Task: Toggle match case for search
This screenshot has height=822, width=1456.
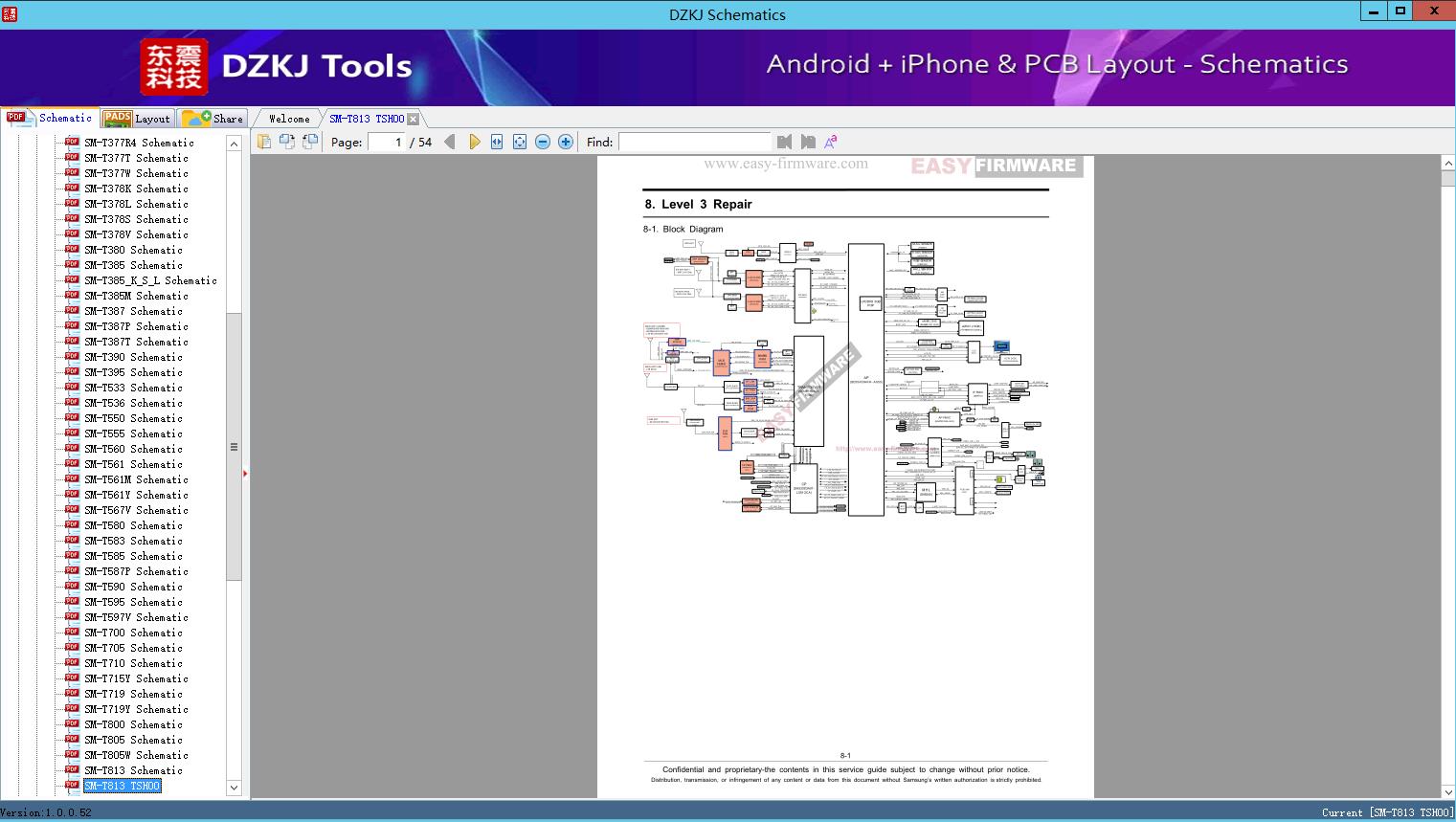Action: click(831, 142)
